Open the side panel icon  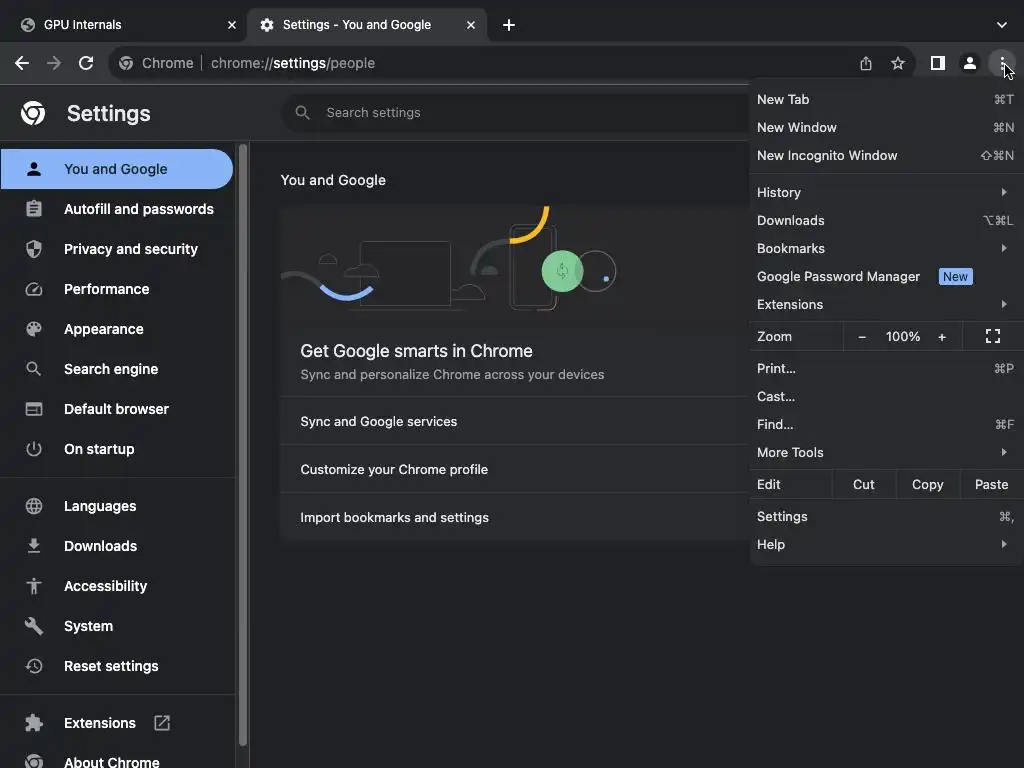937,63
